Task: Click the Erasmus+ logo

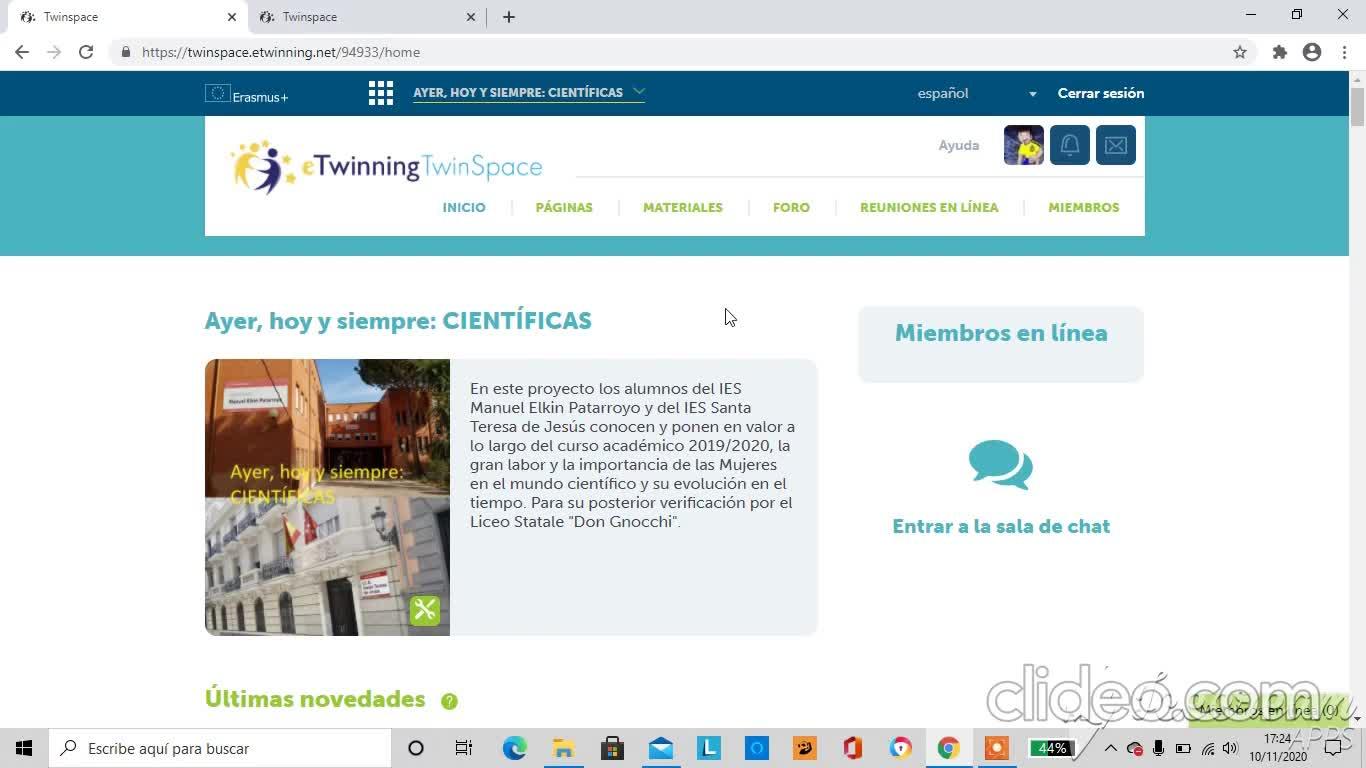Action: [246, 95]
